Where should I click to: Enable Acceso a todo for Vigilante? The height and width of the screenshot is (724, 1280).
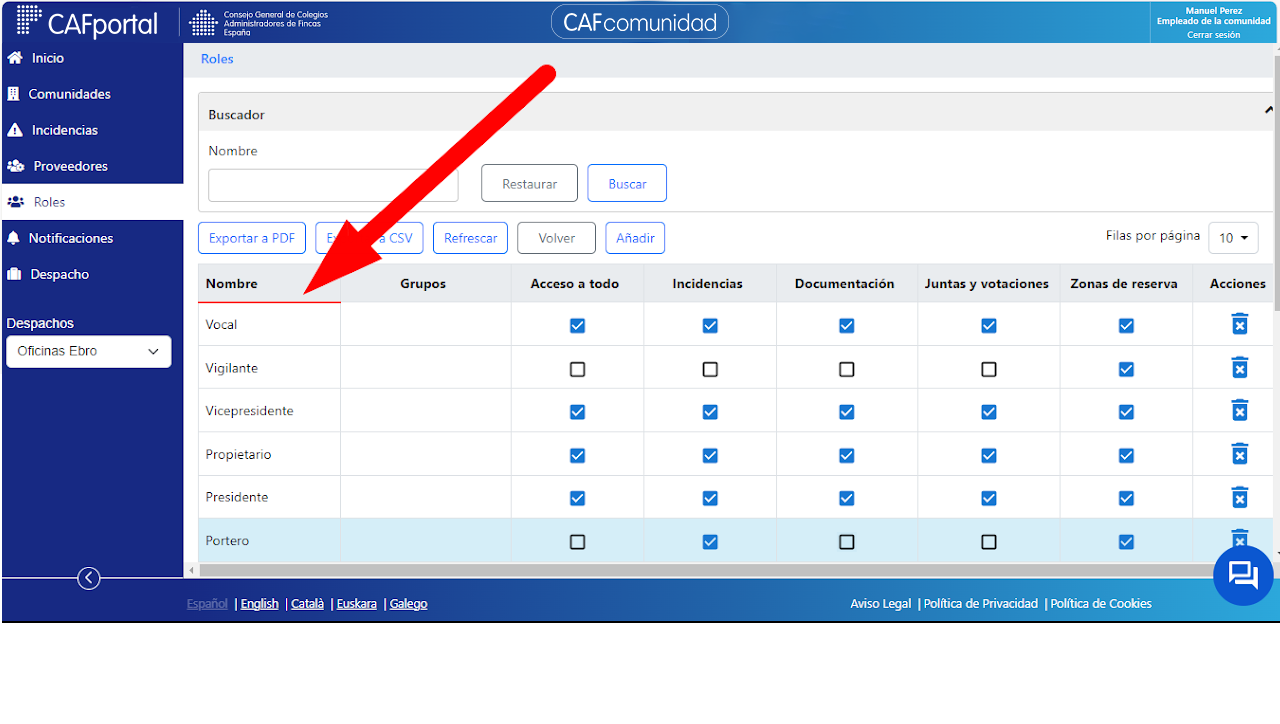point(577,369)
